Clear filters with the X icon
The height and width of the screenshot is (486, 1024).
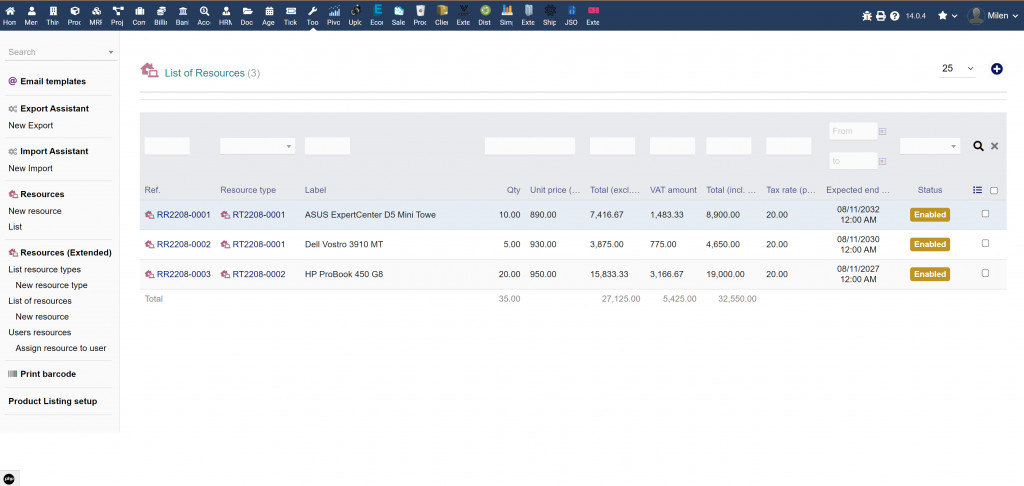click(x=994, y=146)
